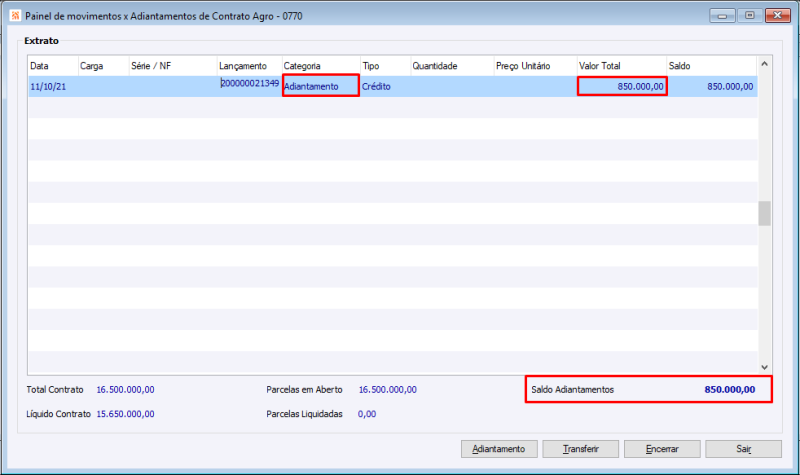The width and height of the screenshot is (800, 475).
Task: Click the Parcelas em Aberto value 16.500.000,00
Action: [x=388, y=390]
